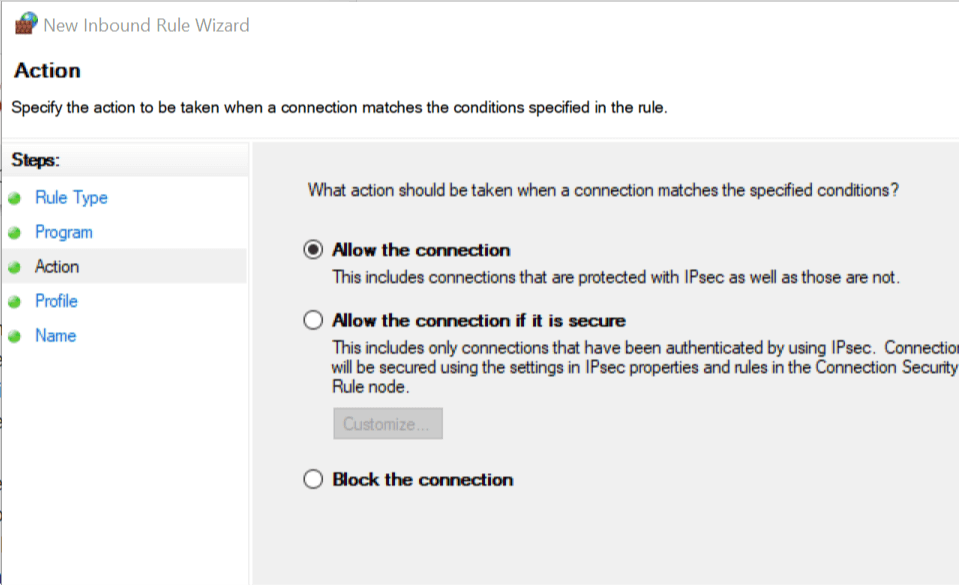This screenshot has width=959, height=585.
Task: Click the green bullet beside Profile
Action: (x=15, y=302)
